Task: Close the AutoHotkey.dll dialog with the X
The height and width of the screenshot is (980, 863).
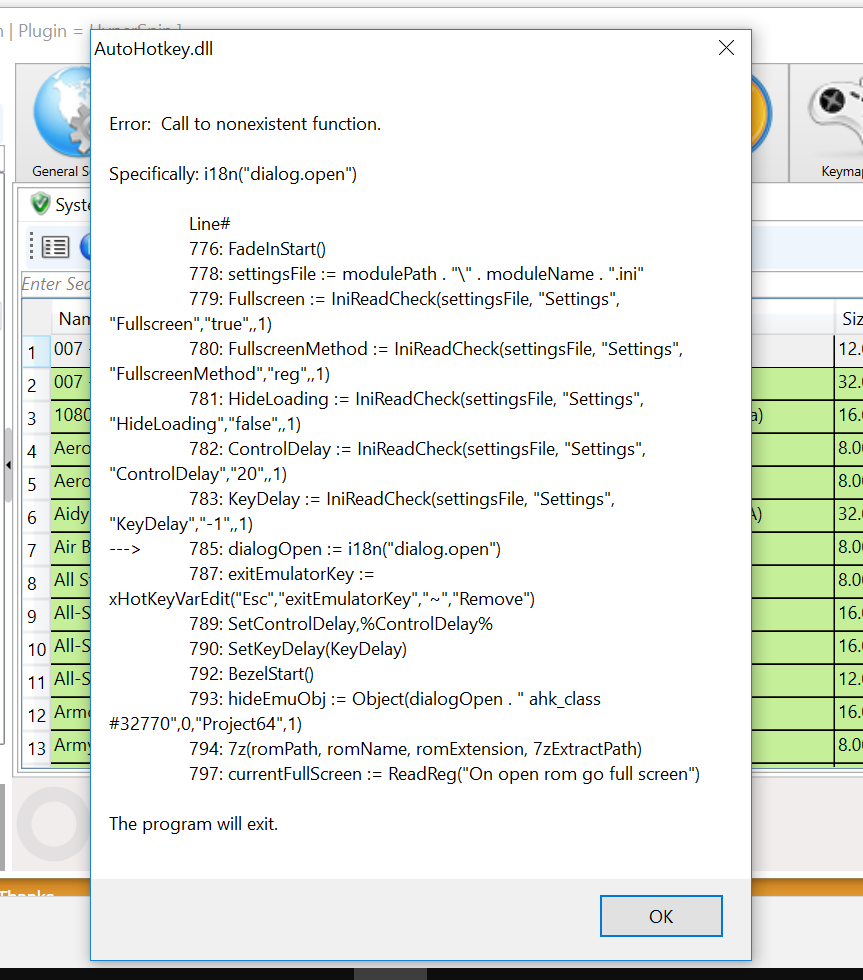Action: 726,48
